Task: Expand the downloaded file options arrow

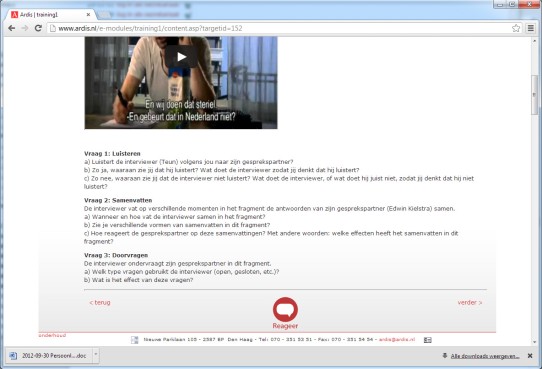Action: tap(96, 355)
